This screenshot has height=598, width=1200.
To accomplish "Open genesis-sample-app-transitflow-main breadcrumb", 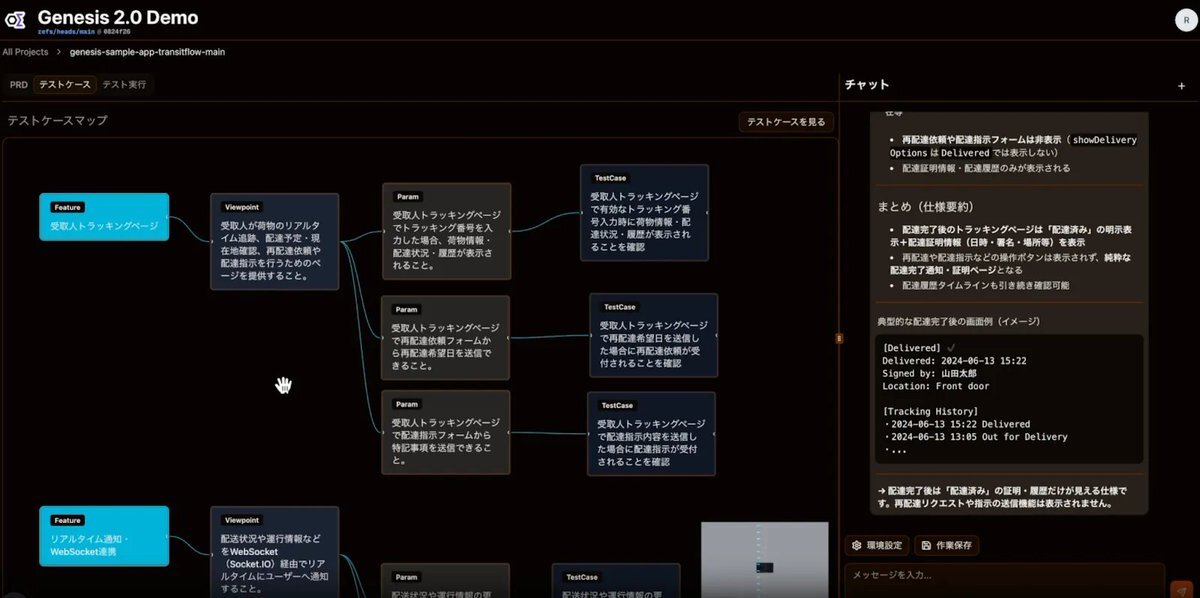I will click(x=147, y=51).
